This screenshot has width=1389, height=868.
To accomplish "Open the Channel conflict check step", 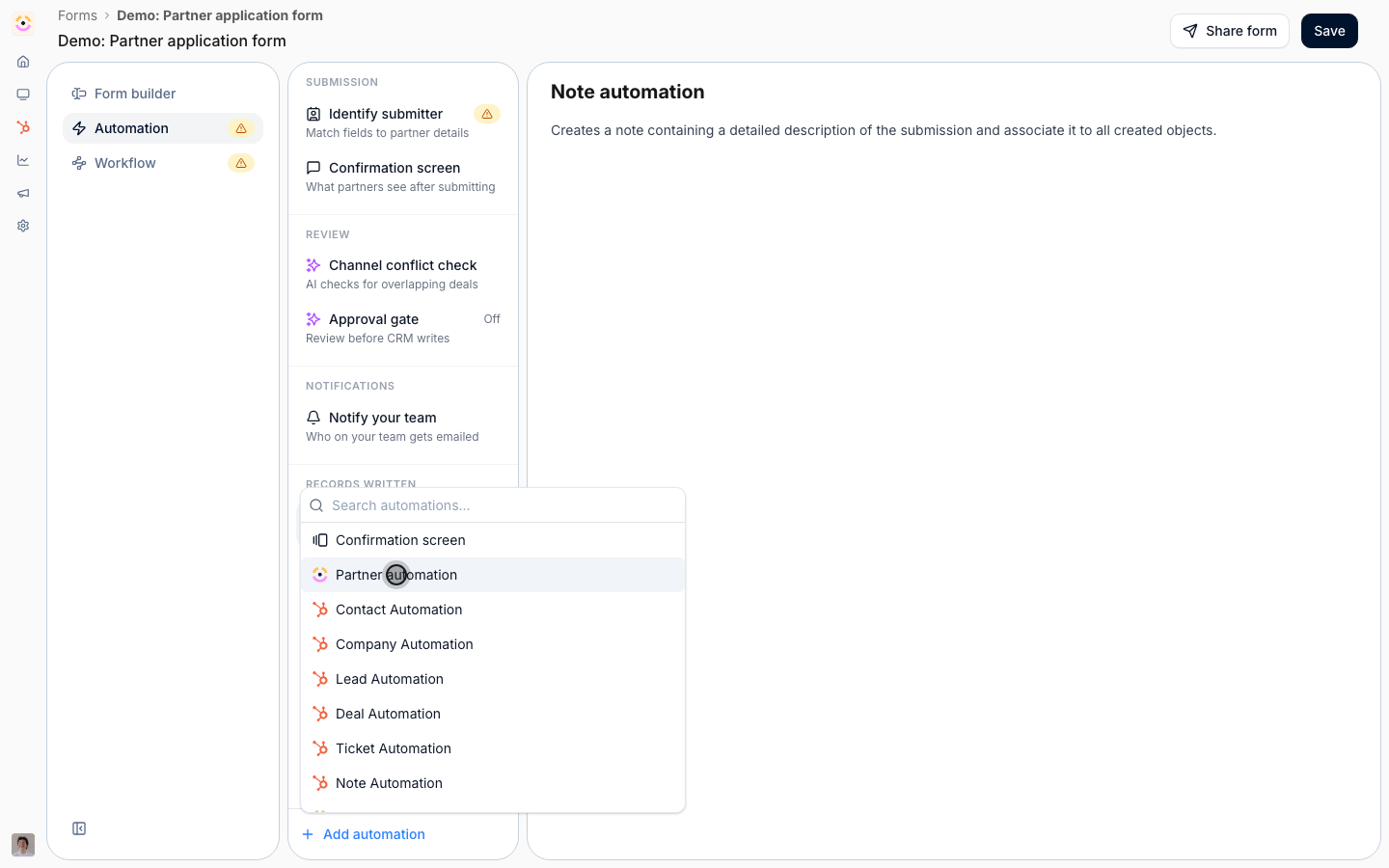I will (x=403, y=274).
